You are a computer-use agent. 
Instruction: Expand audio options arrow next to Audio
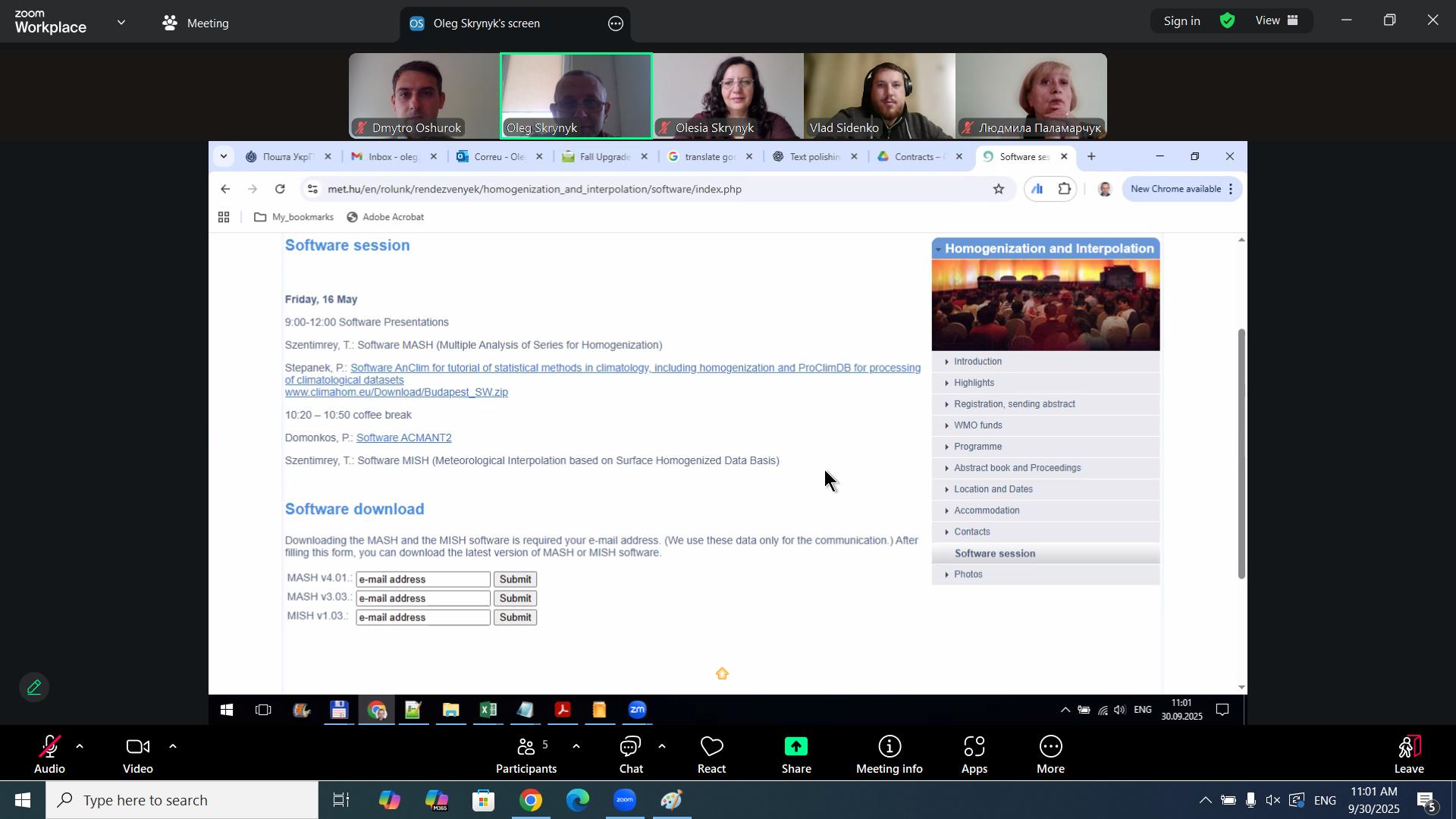coord(80,747)
